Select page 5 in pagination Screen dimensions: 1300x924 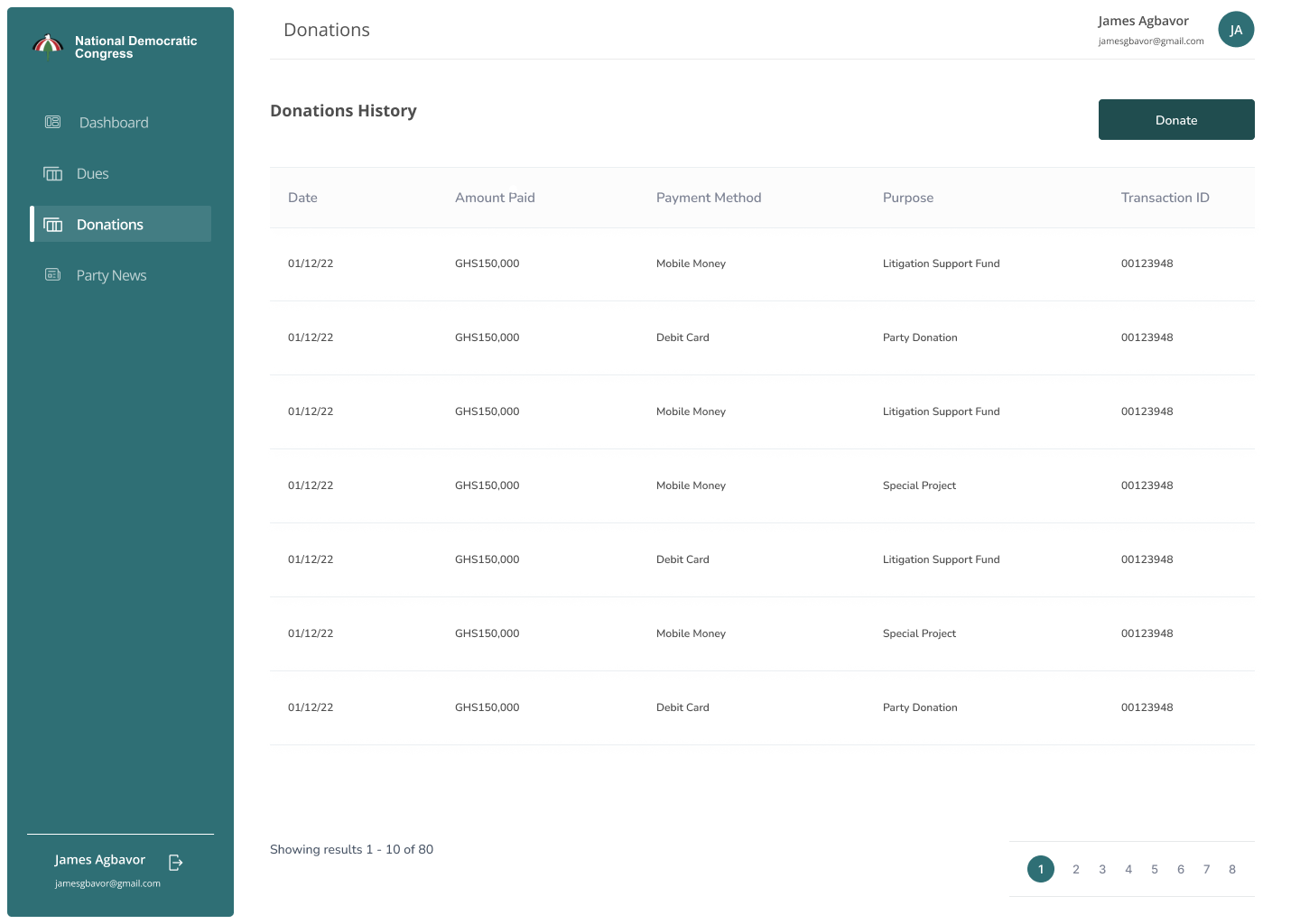(x=1154, y=869)
